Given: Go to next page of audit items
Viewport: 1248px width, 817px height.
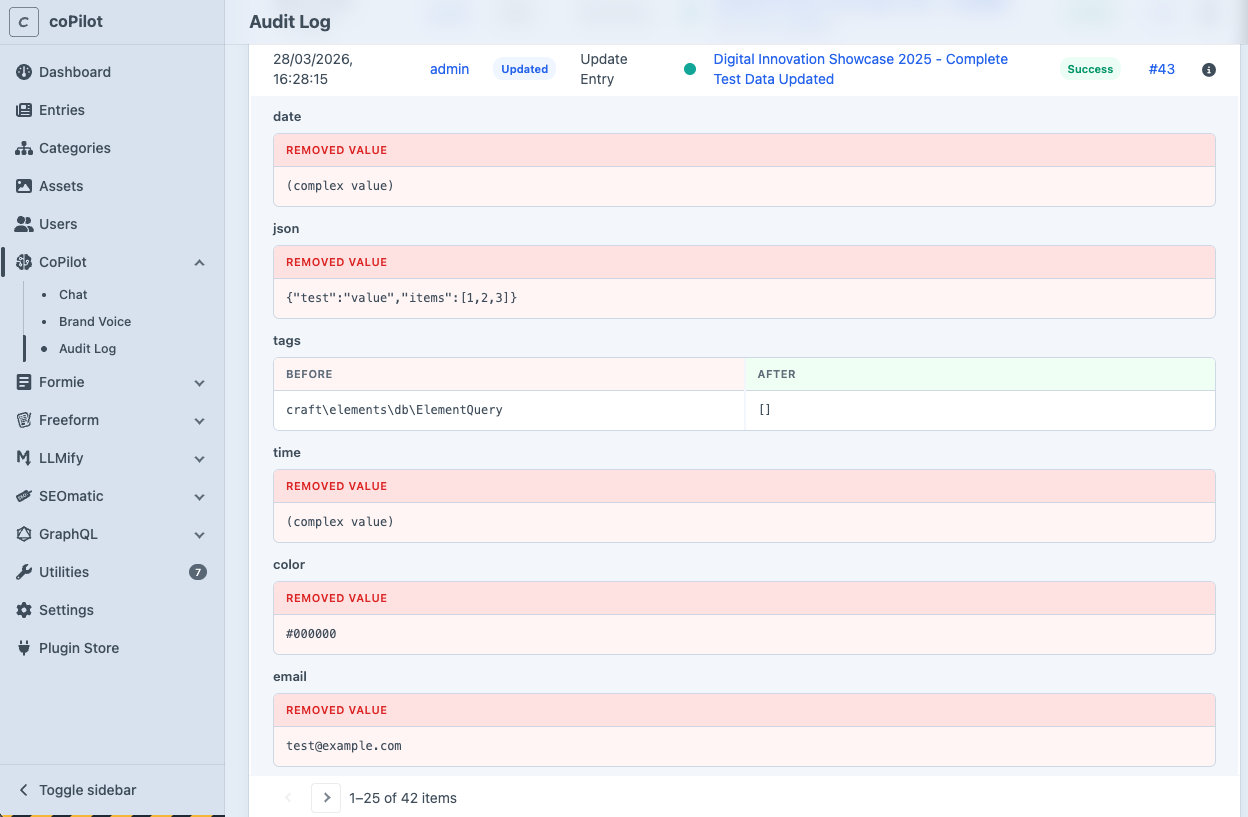Looking at the screenshot, I should (326, 798).
